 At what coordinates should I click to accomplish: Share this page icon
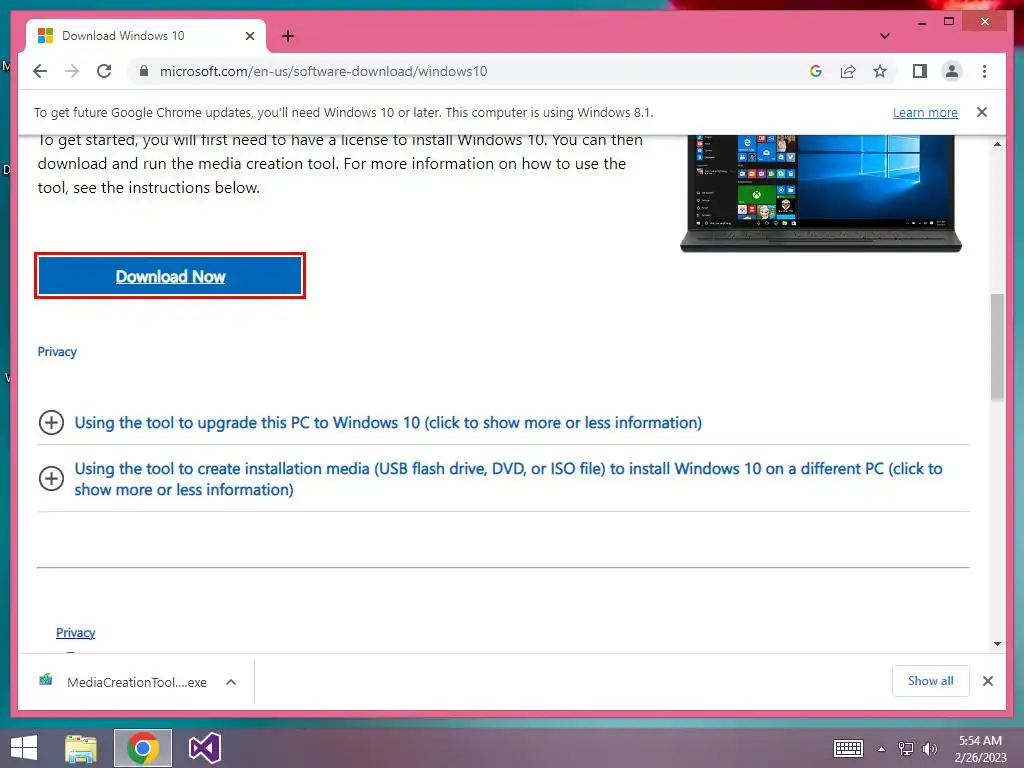[848, 71]
